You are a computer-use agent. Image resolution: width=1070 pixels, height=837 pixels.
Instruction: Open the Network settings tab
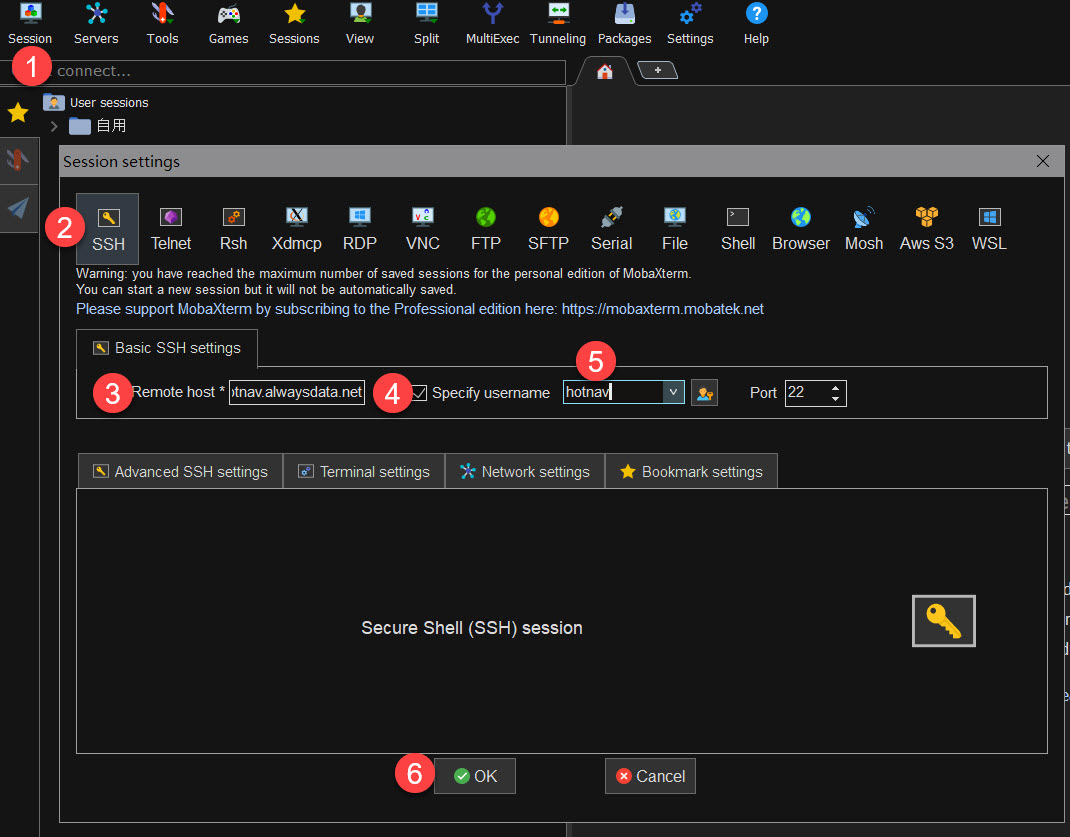[524, 472]
